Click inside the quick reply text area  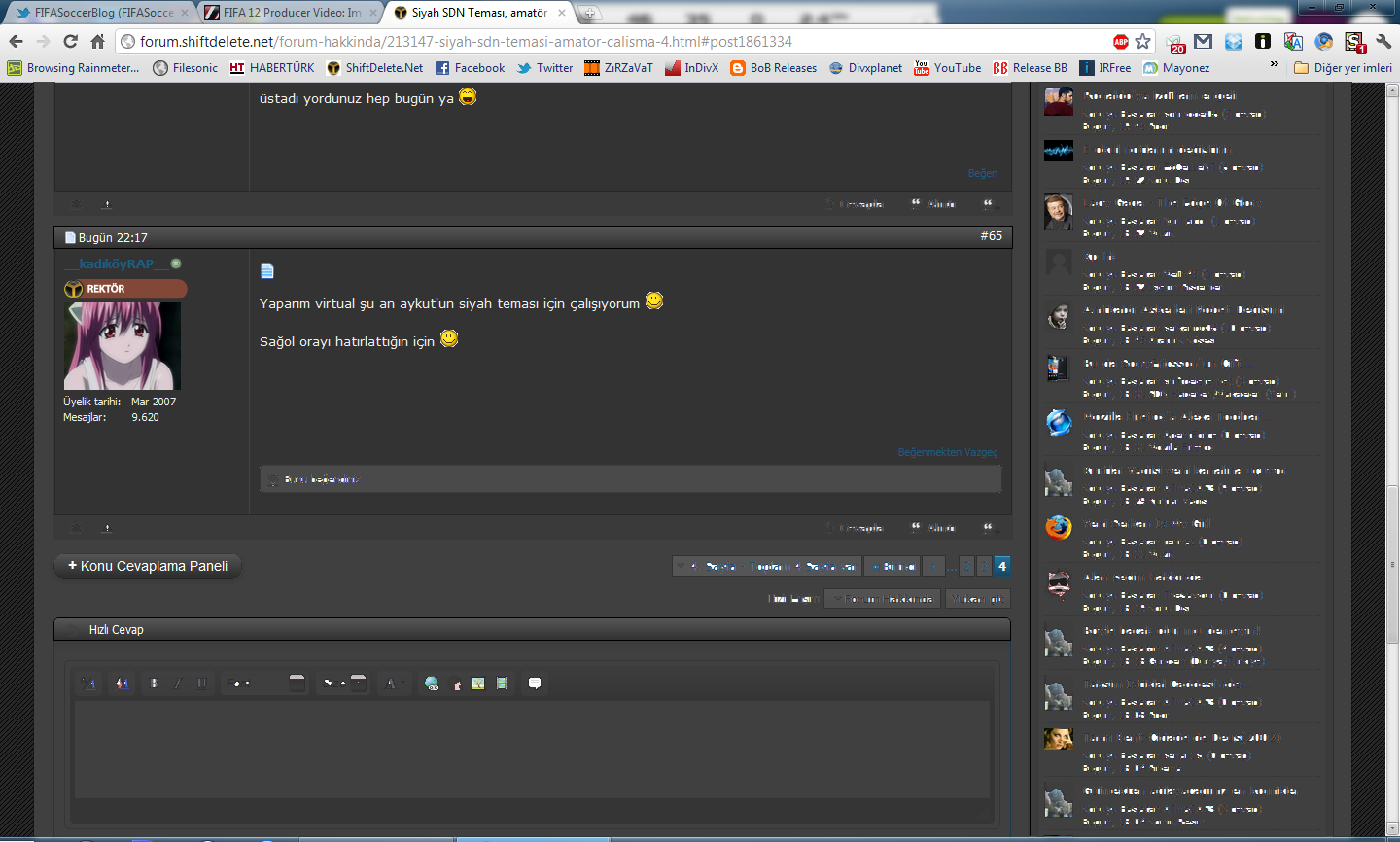click(532, 750)
